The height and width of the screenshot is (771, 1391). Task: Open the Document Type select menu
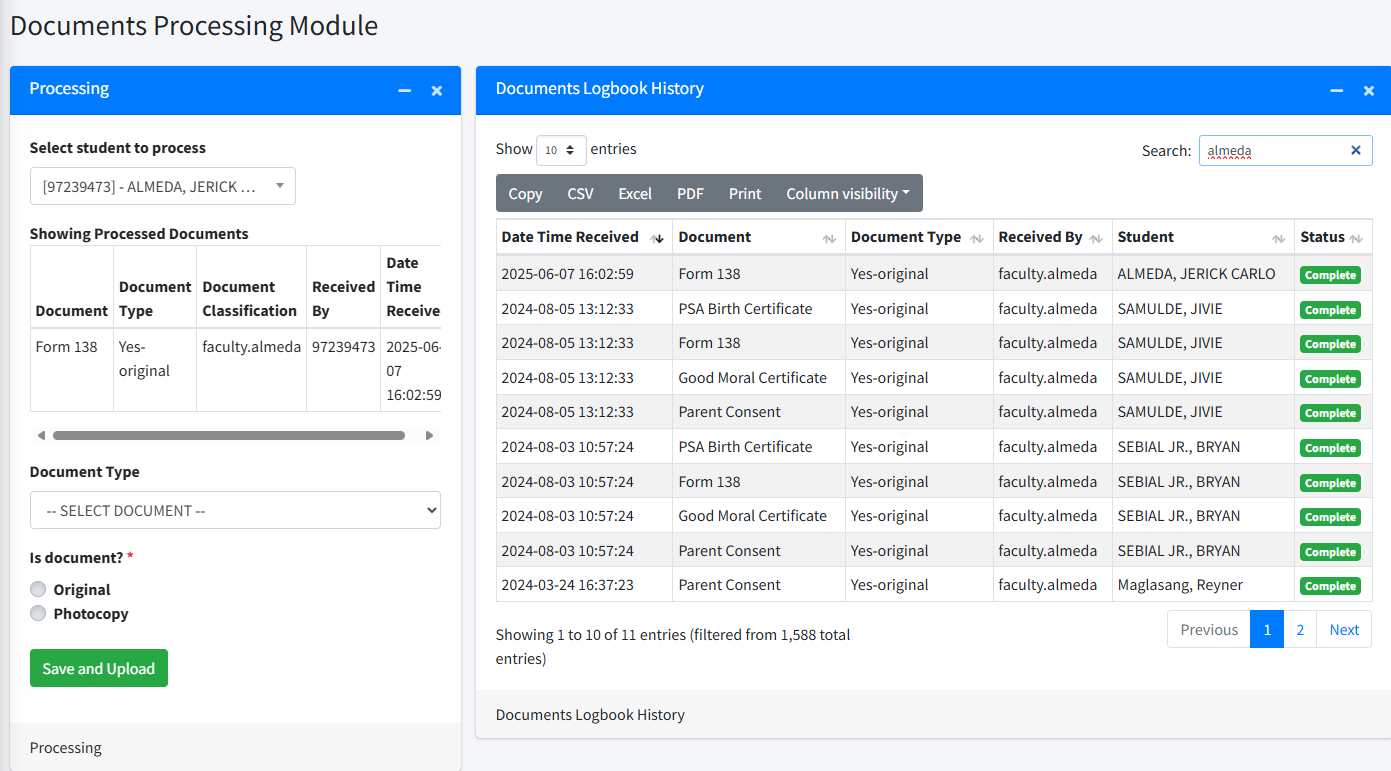point(235,510)
